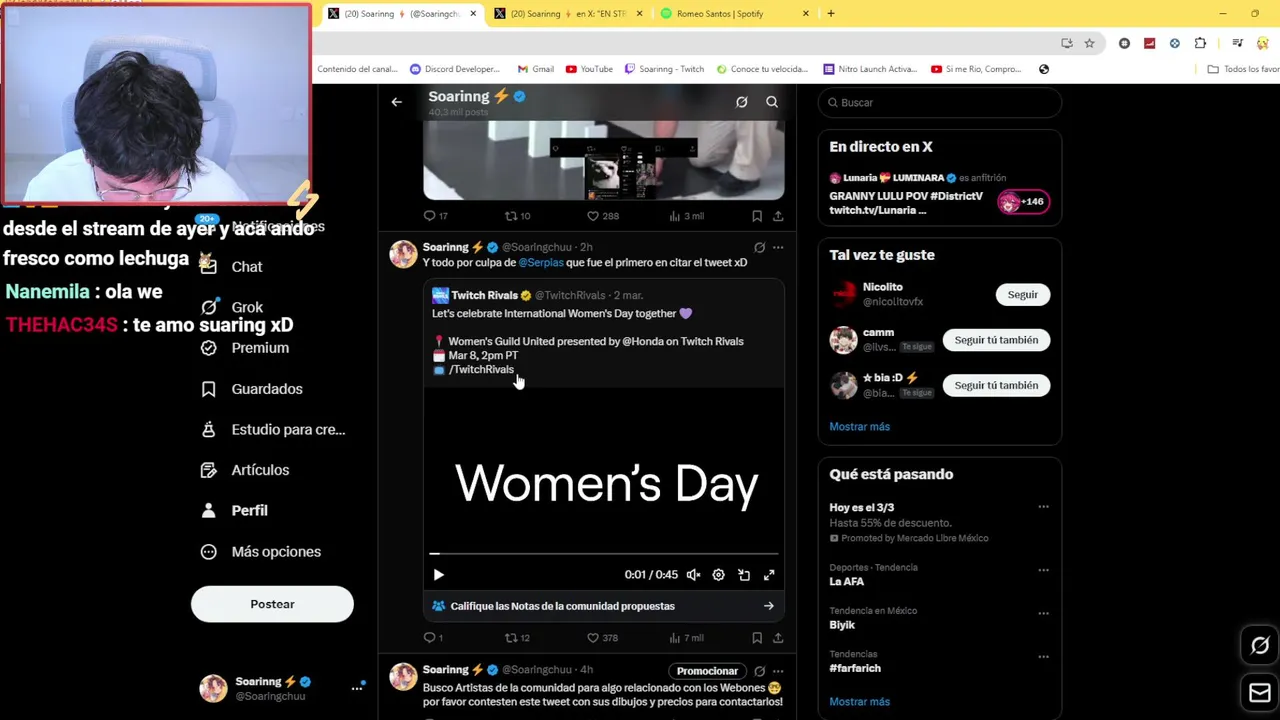Open replies on the post with 17 comments
Screen dimensions: 1280x720
click(435, 216)
